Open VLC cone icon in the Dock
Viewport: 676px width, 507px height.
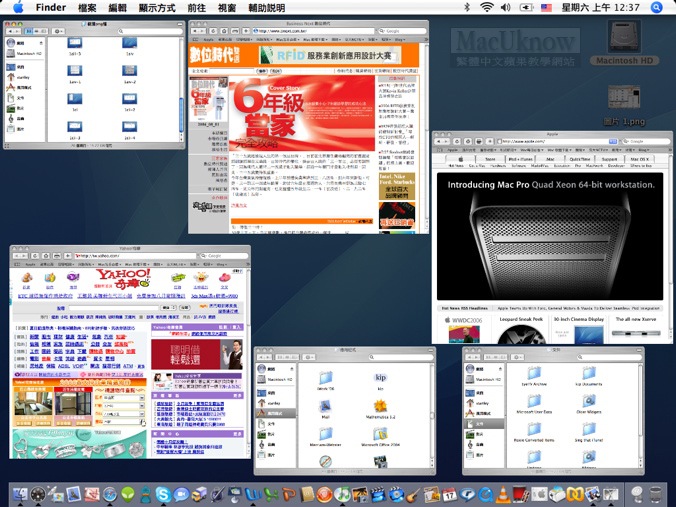point(503,494)
